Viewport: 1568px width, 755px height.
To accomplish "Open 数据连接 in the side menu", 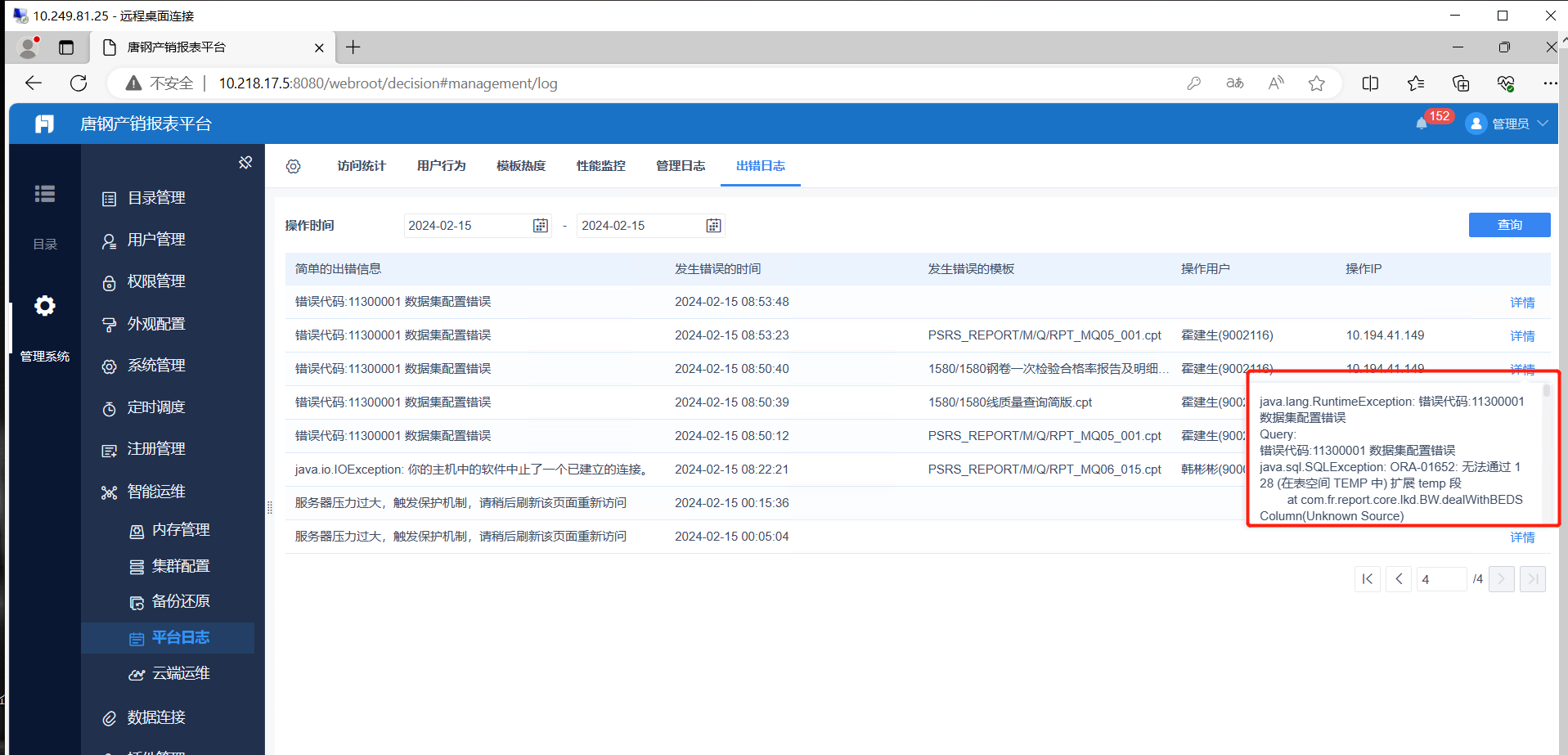I will 156,717.
